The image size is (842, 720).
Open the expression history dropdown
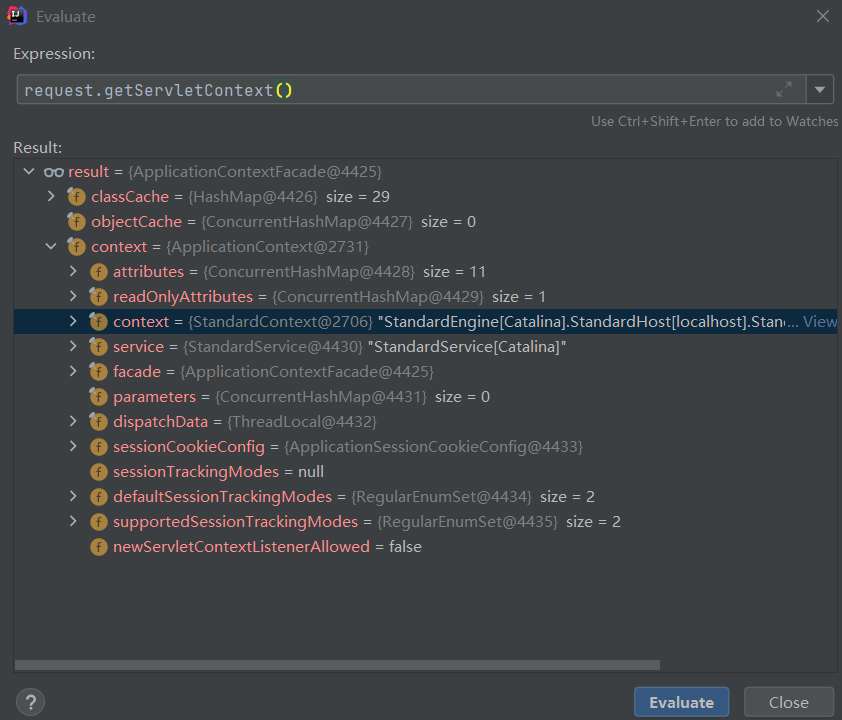click(820, 90)
